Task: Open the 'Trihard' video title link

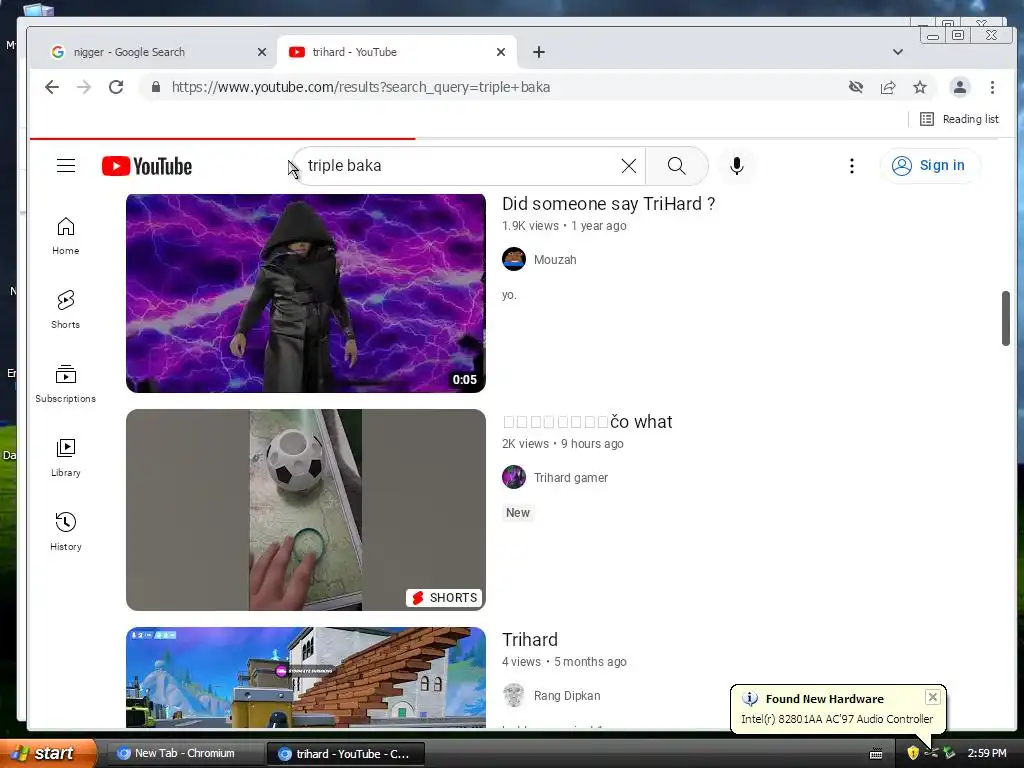Action: point(530,639)
